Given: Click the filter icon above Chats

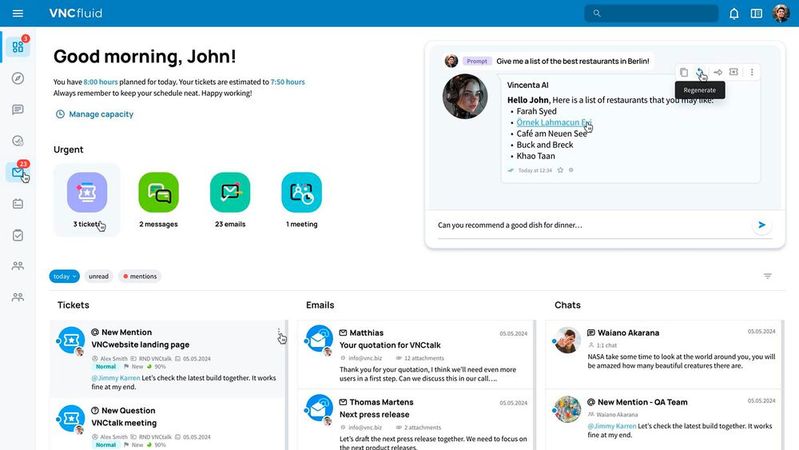Looking at the screenshot, I should pos(767,276).
